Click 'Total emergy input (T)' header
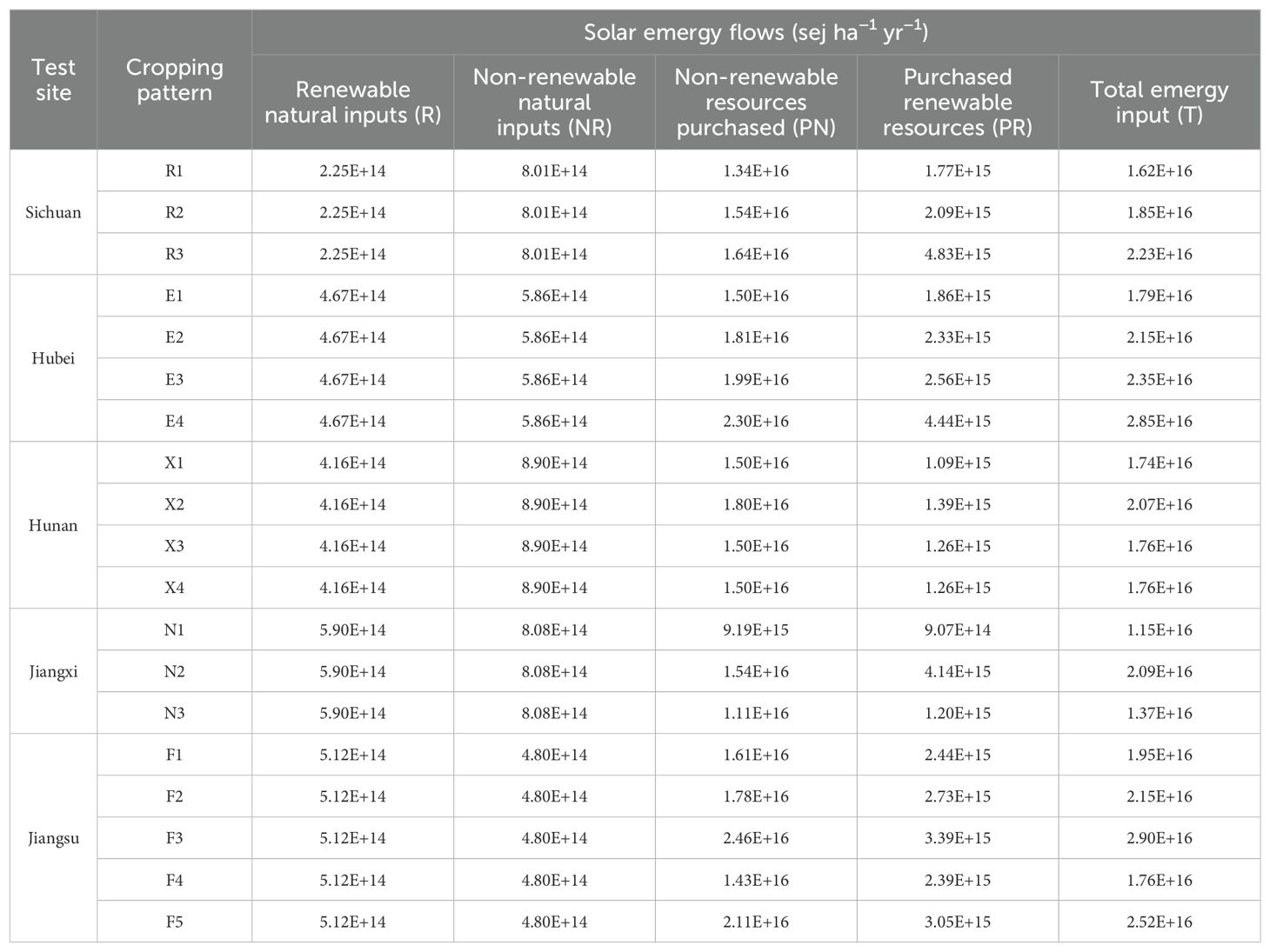This screenshot has width=1270, height=952. (x=1160, y=103)
